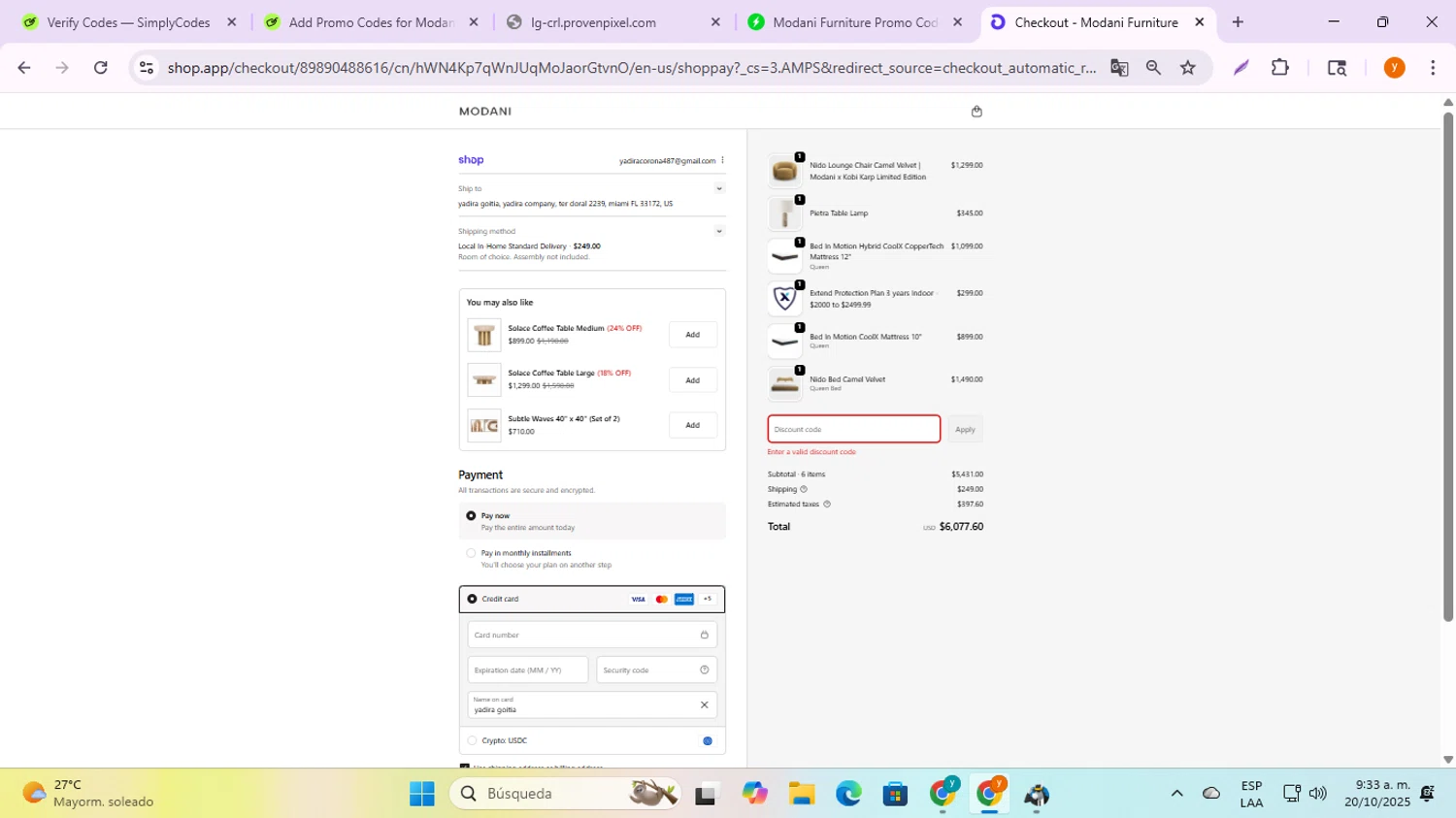
Task: Click Pietra Table Lamp thumbnail
Action: (x=784, y=213)
